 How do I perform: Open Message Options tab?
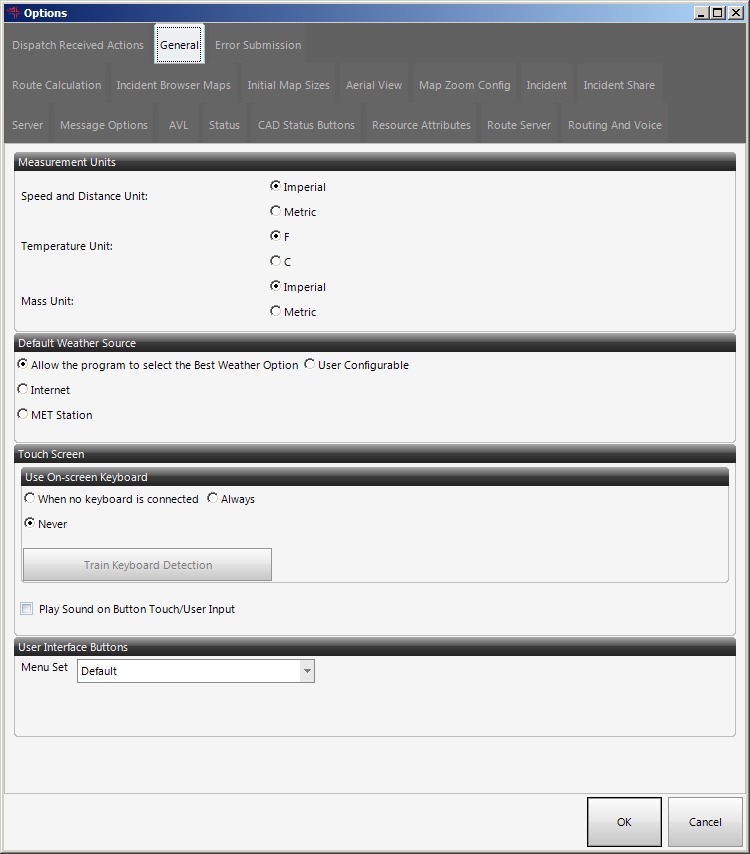point(103,125)
